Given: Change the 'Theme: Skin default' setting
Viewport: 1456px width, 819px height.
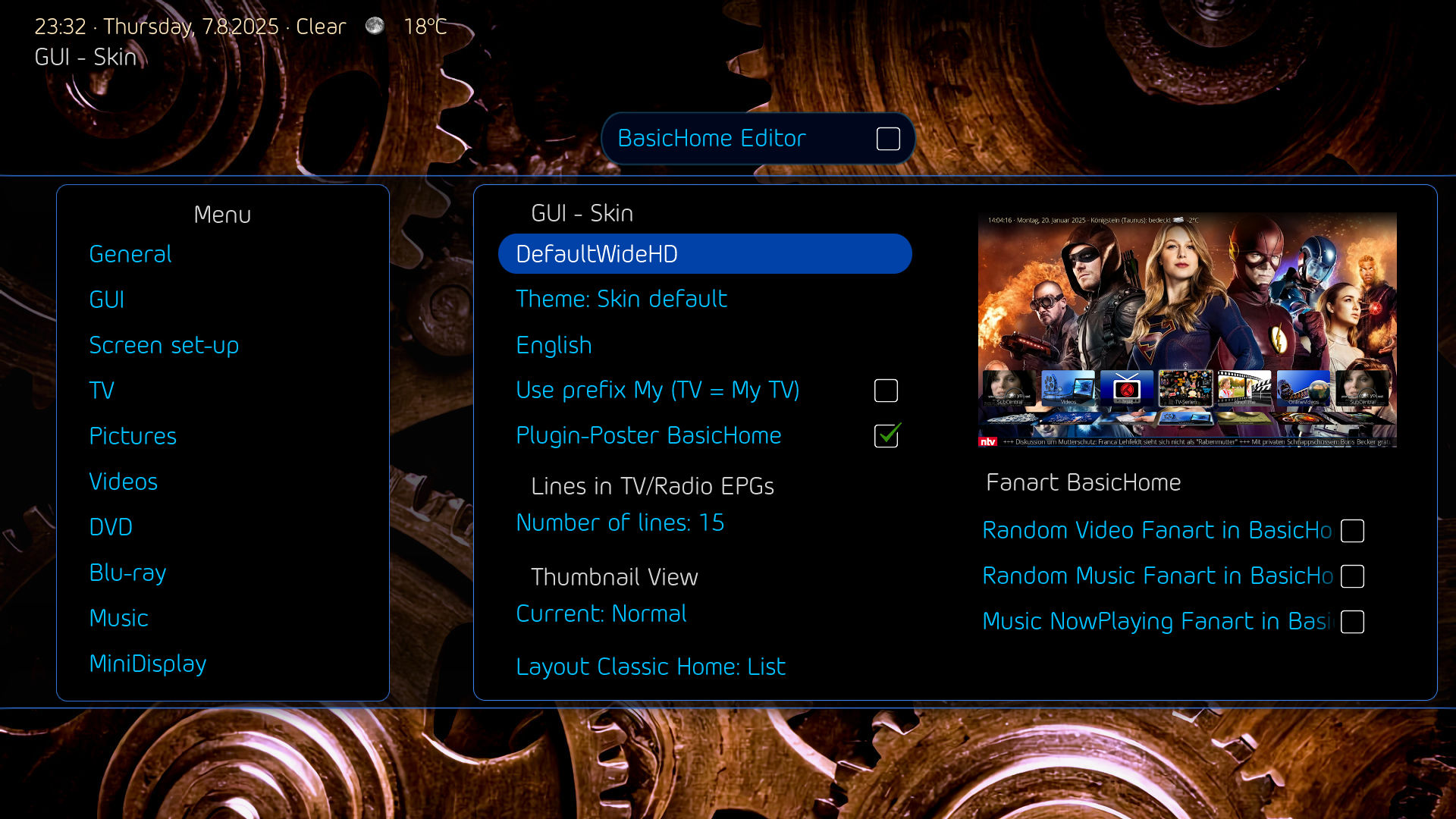Looking at the screenshot, I should 621,300.
